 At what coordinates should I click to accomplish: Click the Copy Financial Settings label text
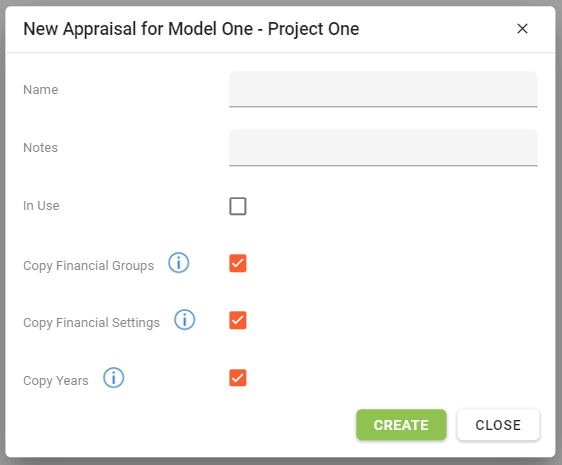coord(91,323)
